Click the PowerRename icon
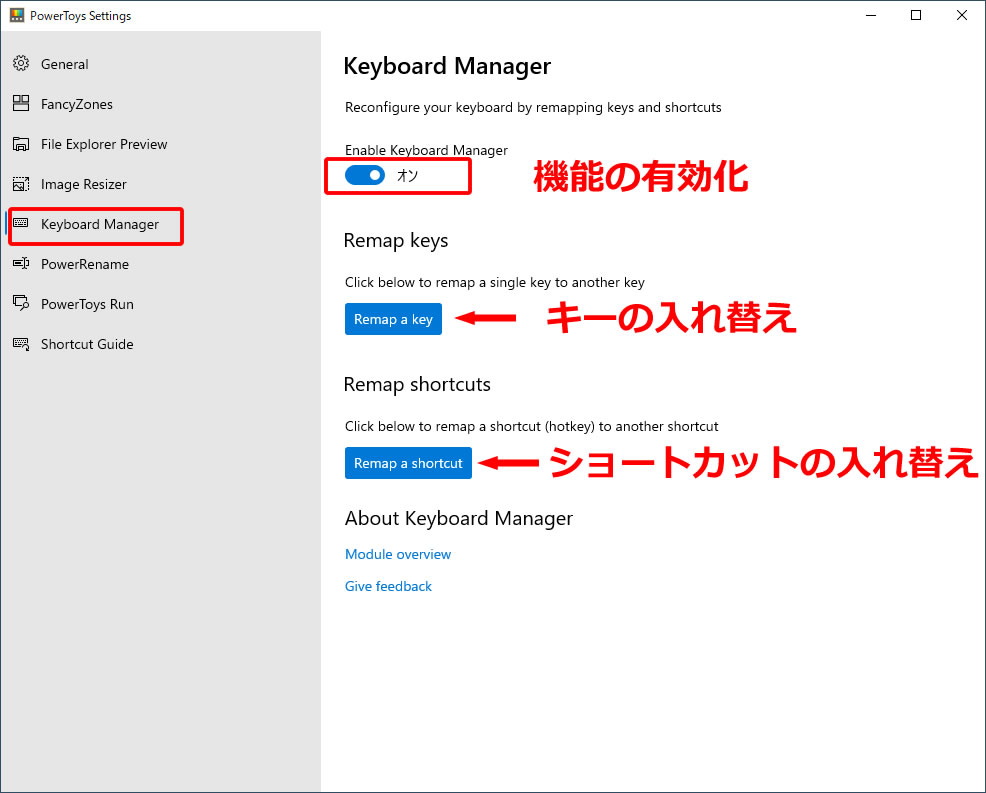Screen dimensions: 986x793 pos(21,263)
